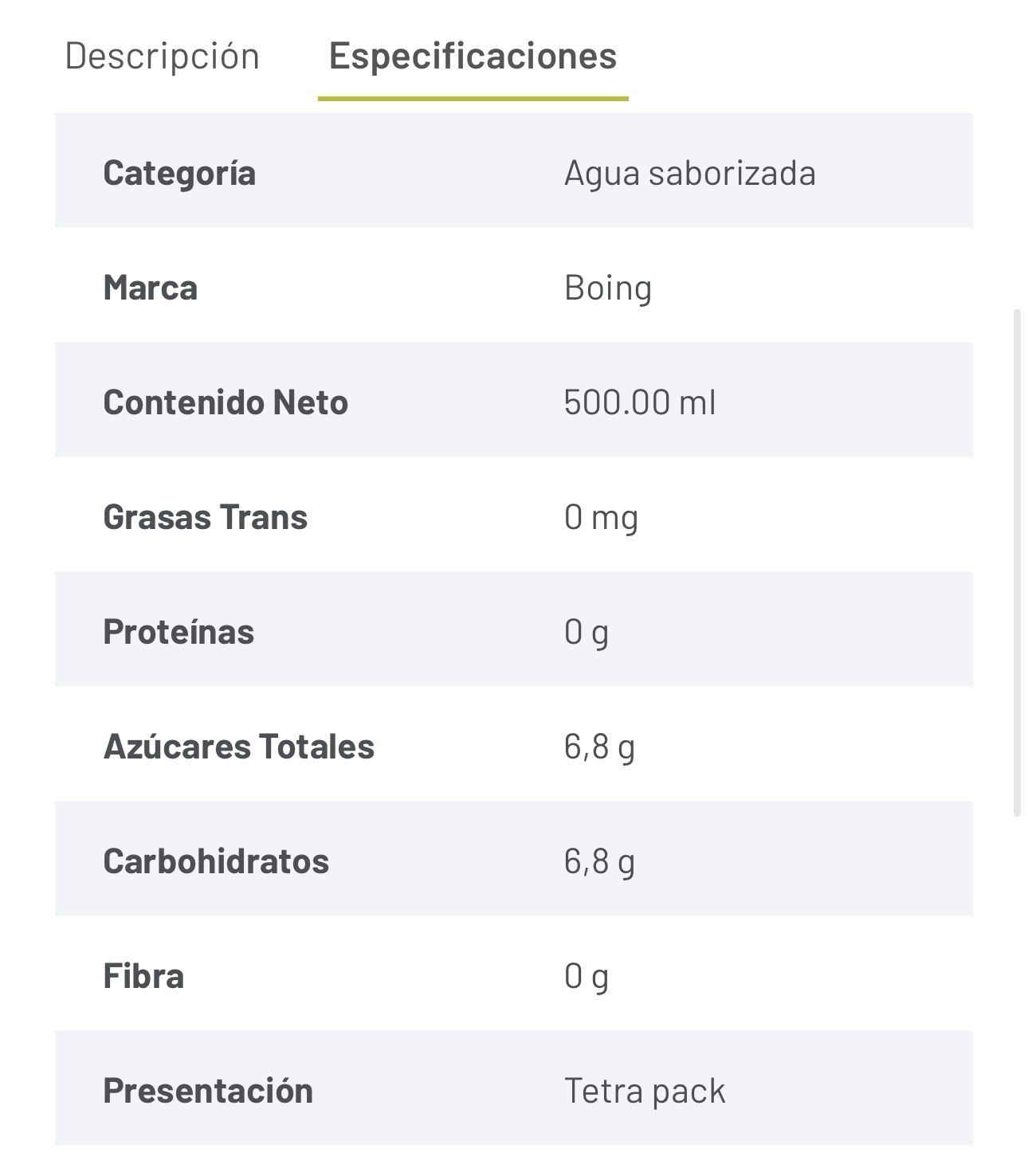Select Azúcares Totales 6,8 g value

(x=599, y=747)
